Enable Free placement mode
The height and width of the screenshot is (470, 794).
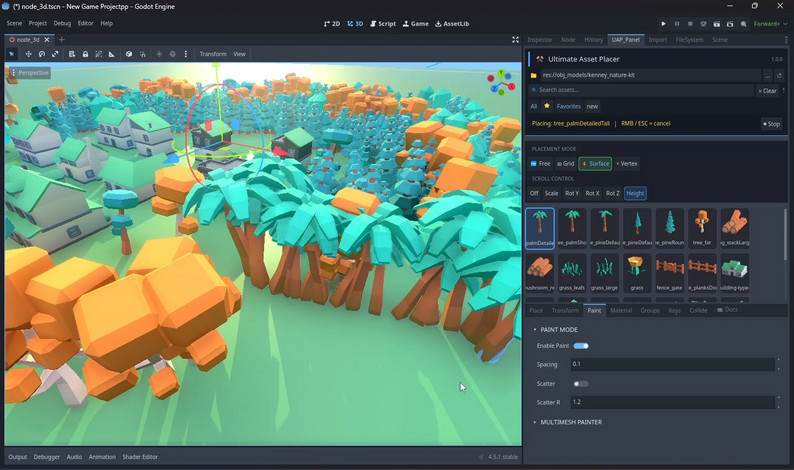coord(540,164)
